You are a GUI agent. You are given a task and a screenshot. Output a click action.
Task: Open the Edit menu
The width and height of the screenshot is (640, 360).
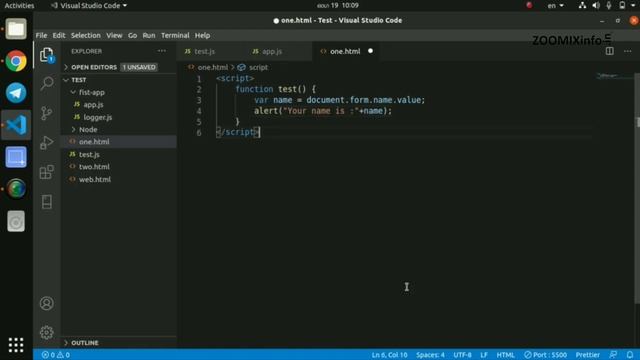tap(59, 36)
